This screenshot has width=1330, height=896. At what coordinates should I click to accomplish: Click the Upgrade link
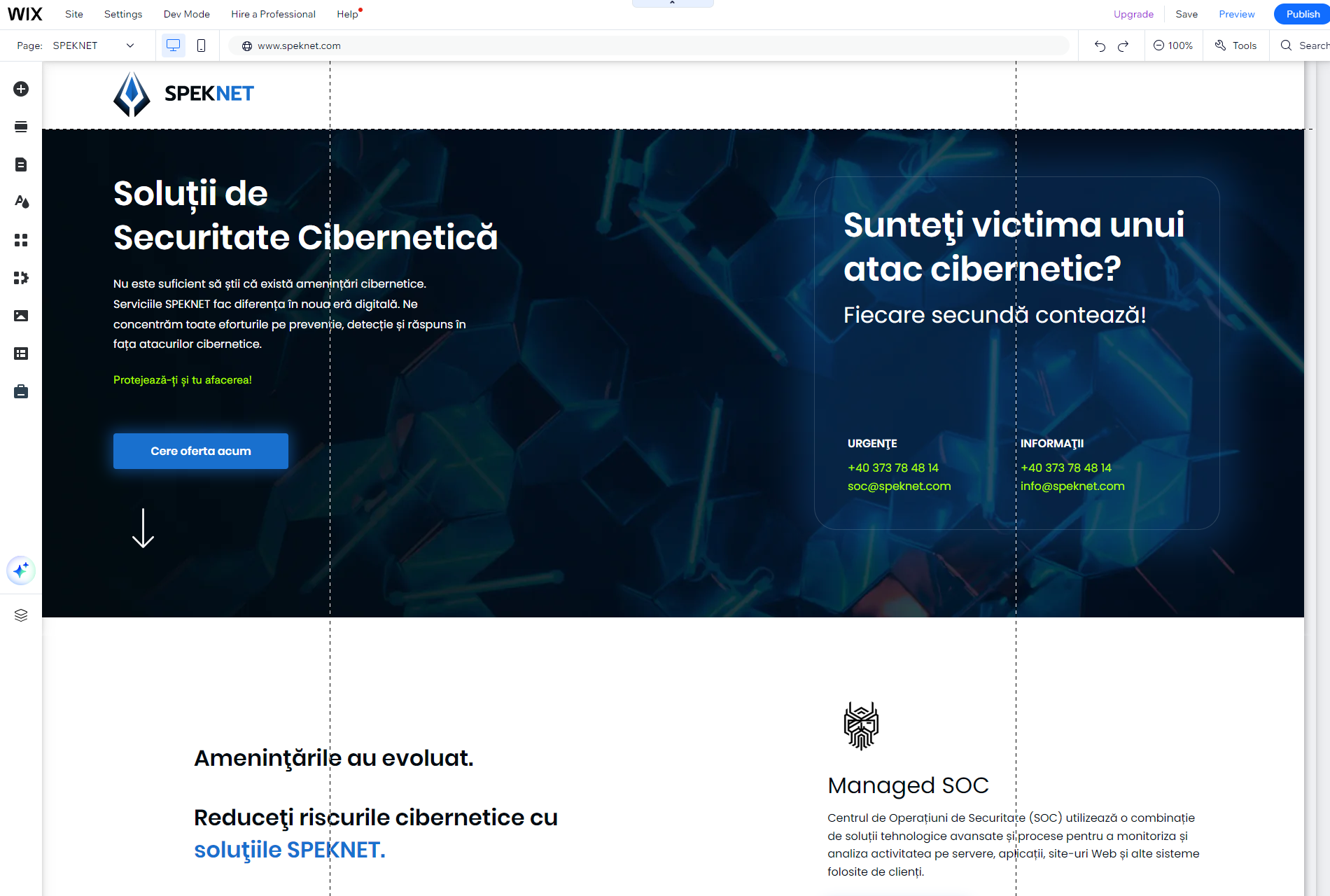click(x=1133, y=14)
